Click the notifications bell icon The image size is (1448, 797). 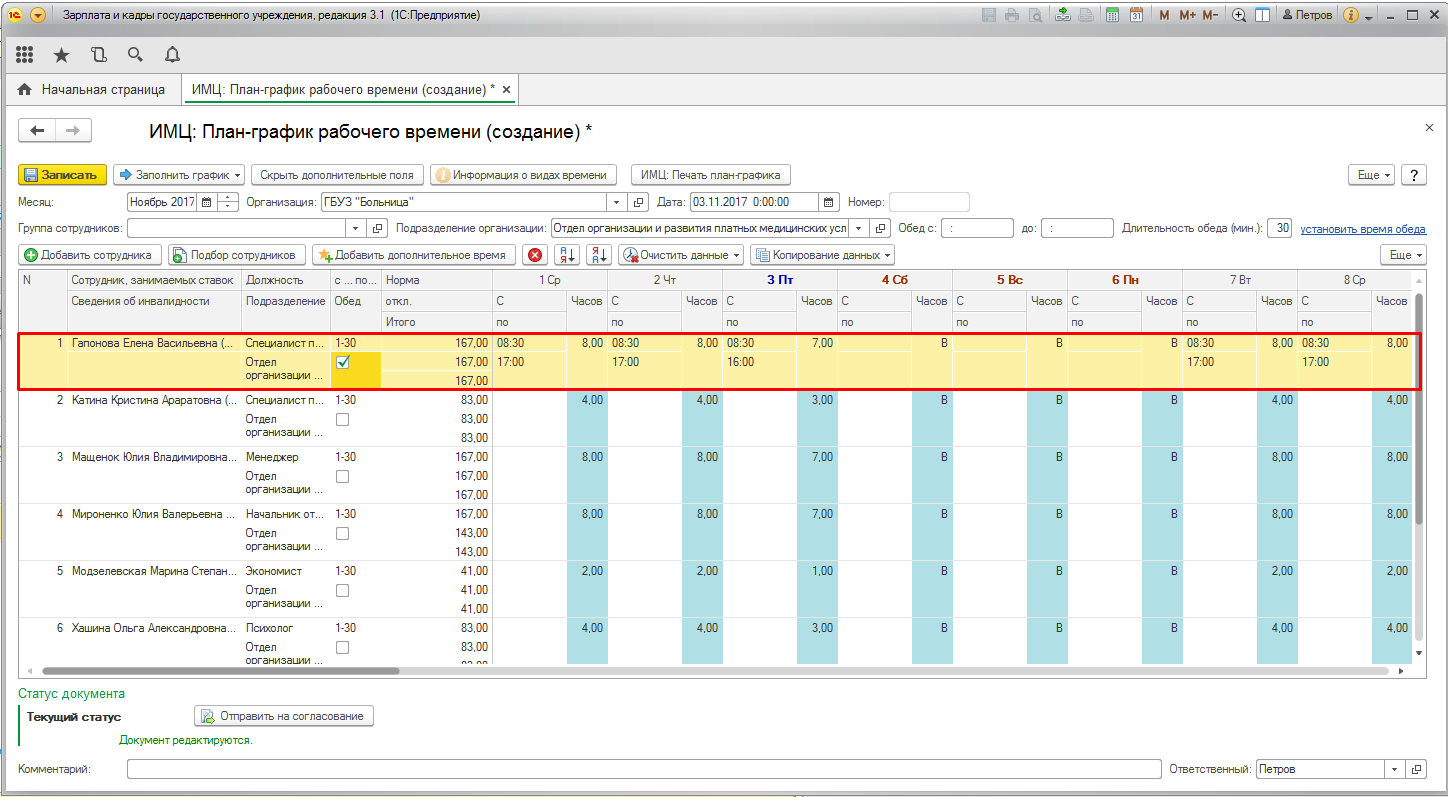coord(172,55)
